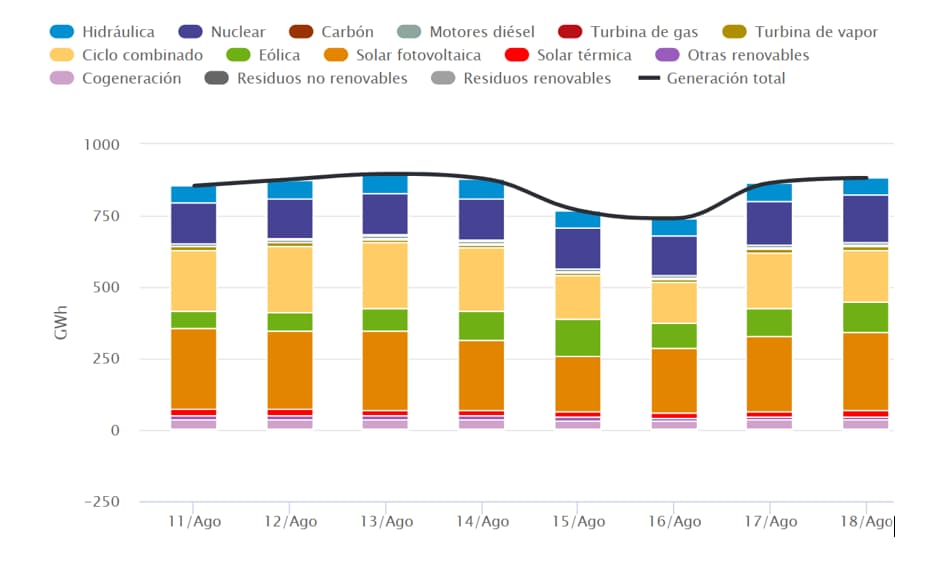Select the 13/Ago Hidráulica bar segment
The image size is (947, 563).
[385, 184]
